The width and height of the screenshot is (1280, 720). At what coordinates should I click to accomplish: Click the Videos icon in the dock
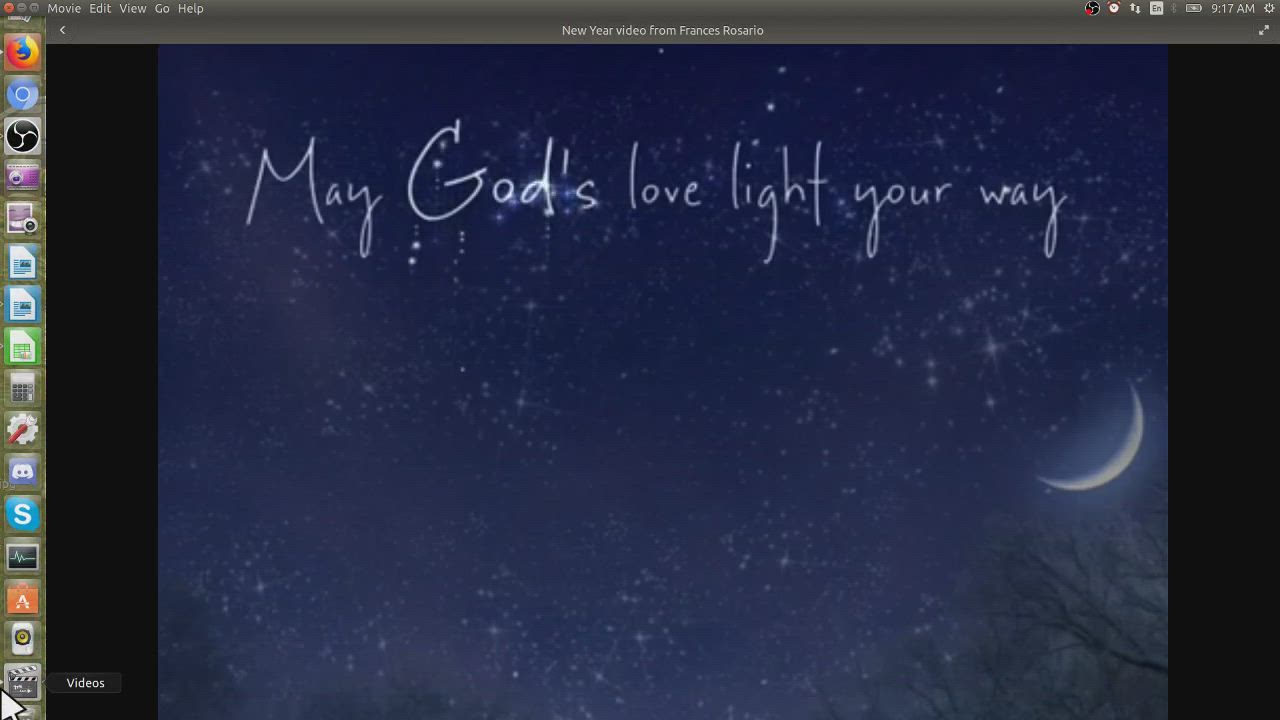22,683
